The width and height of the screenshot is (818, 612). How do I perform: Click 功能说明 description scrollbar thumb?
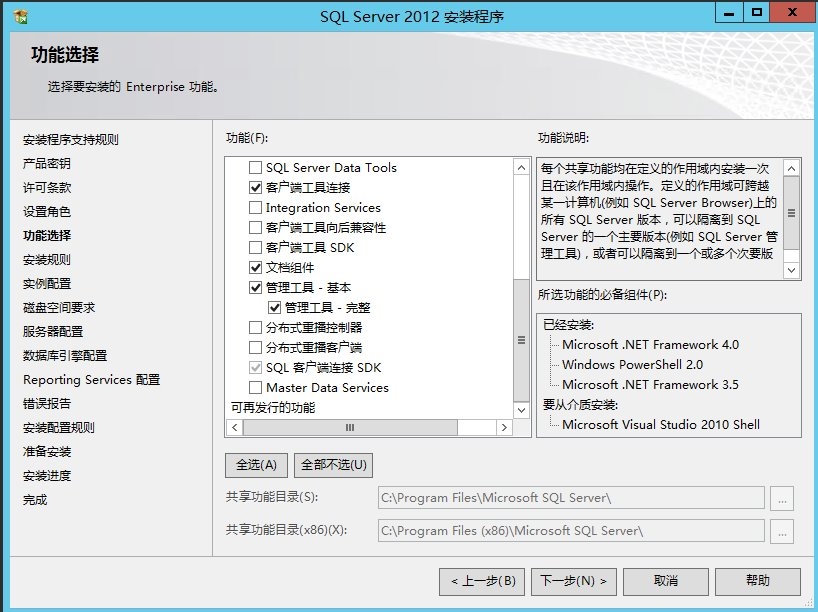coord(791,213)
